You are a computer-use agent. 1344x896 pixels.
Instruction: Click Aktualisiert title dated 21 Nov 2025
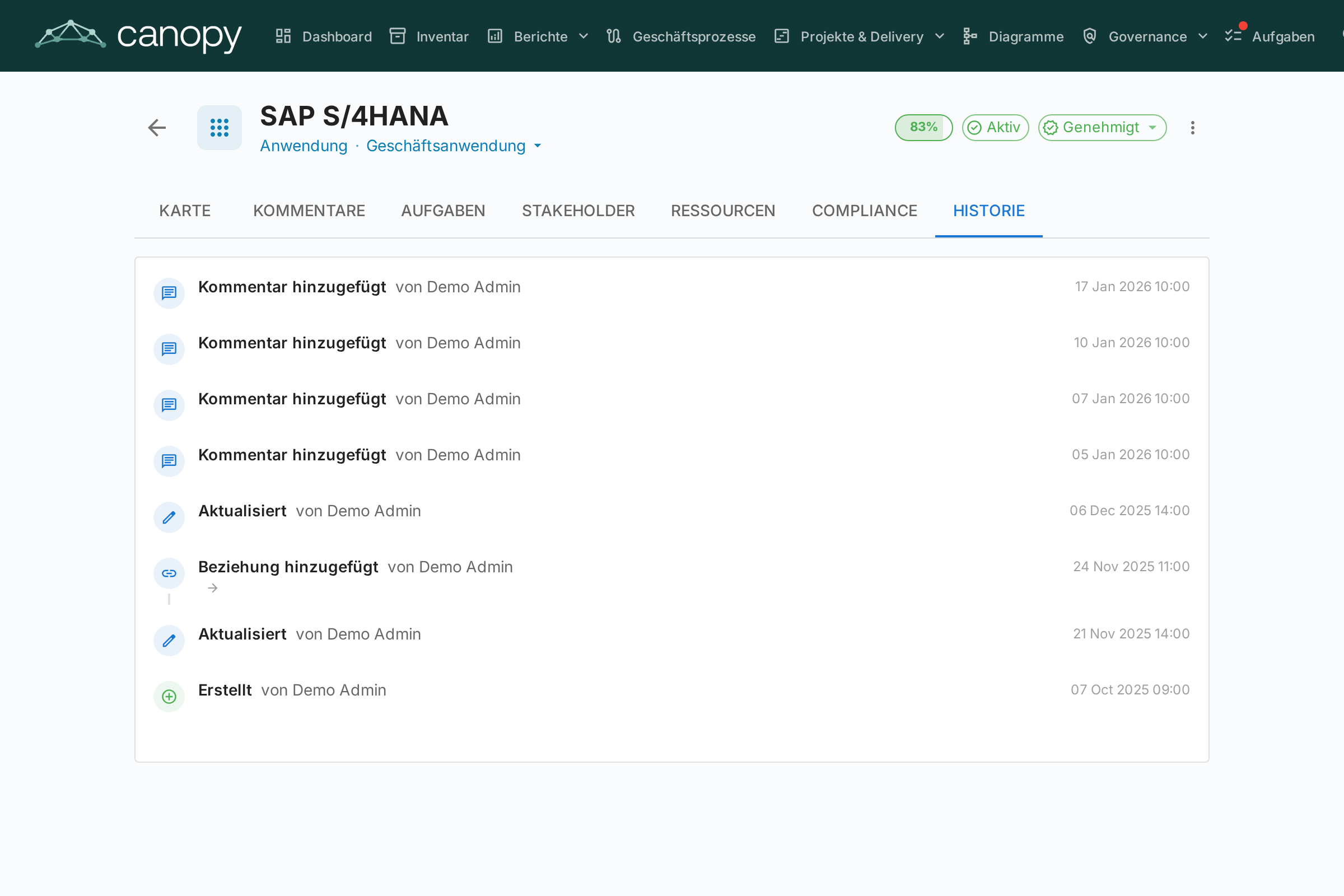click(x=242, y=634)
